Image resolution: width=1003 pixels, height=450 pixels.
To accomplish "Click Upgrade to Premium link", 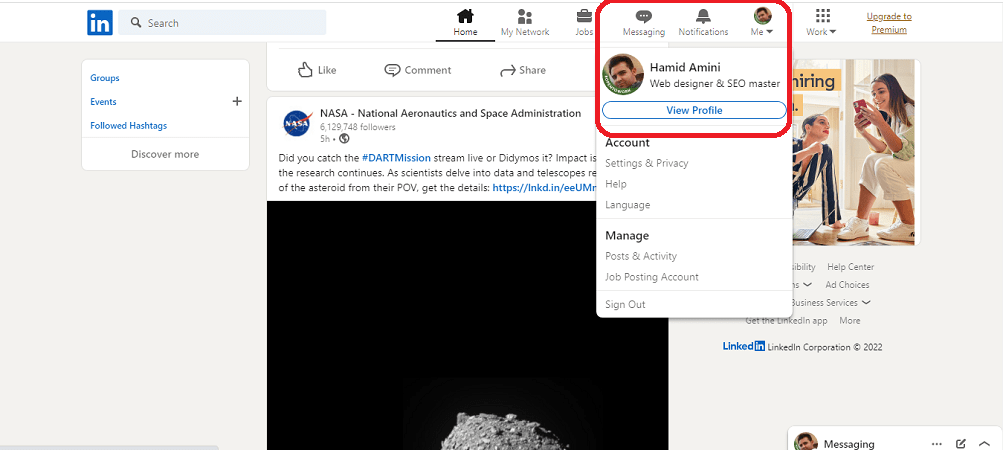I will (889, 23).
